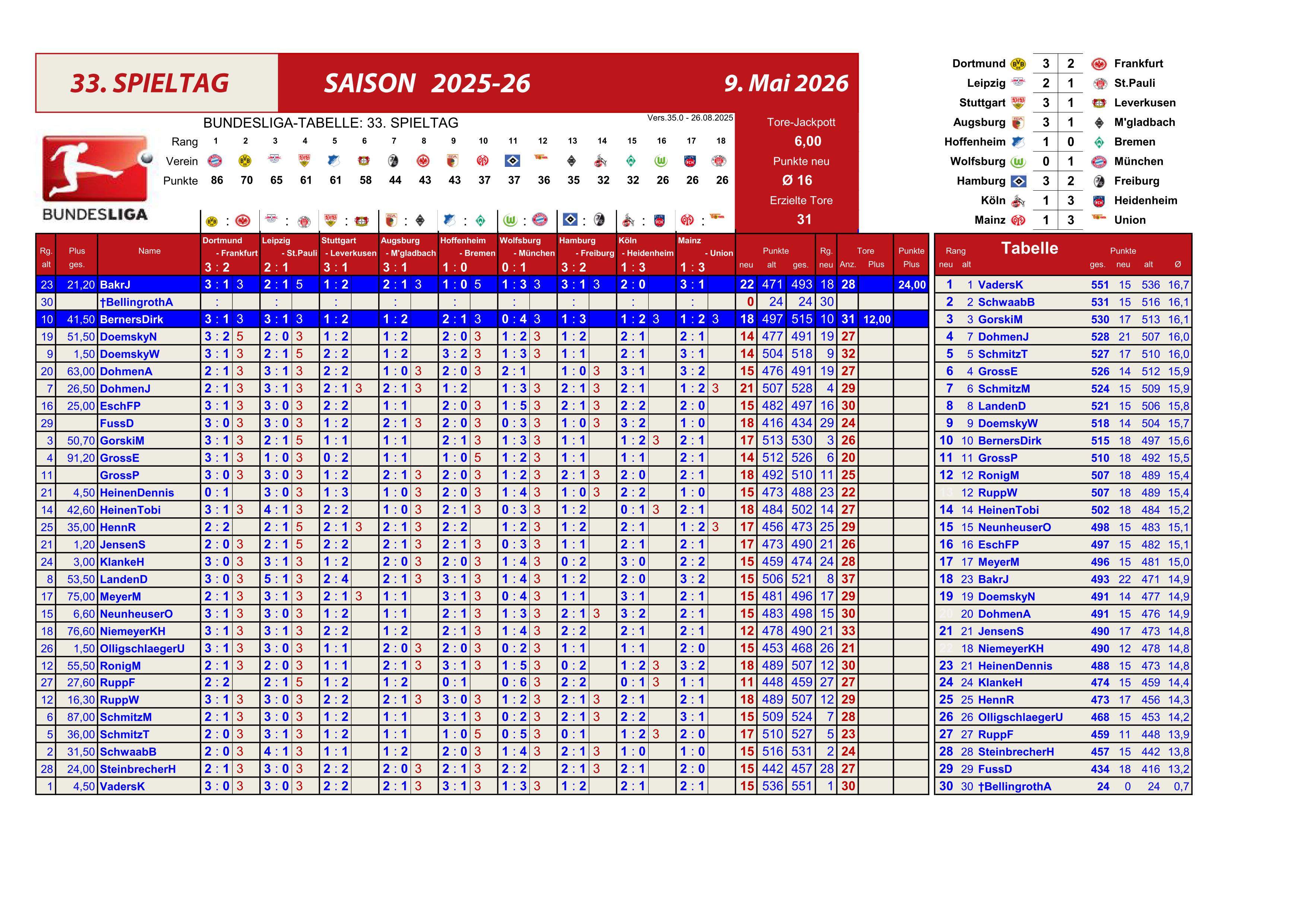Click the "Mainz - Union" match column header

pyautogui.click(x=705, y=254)
